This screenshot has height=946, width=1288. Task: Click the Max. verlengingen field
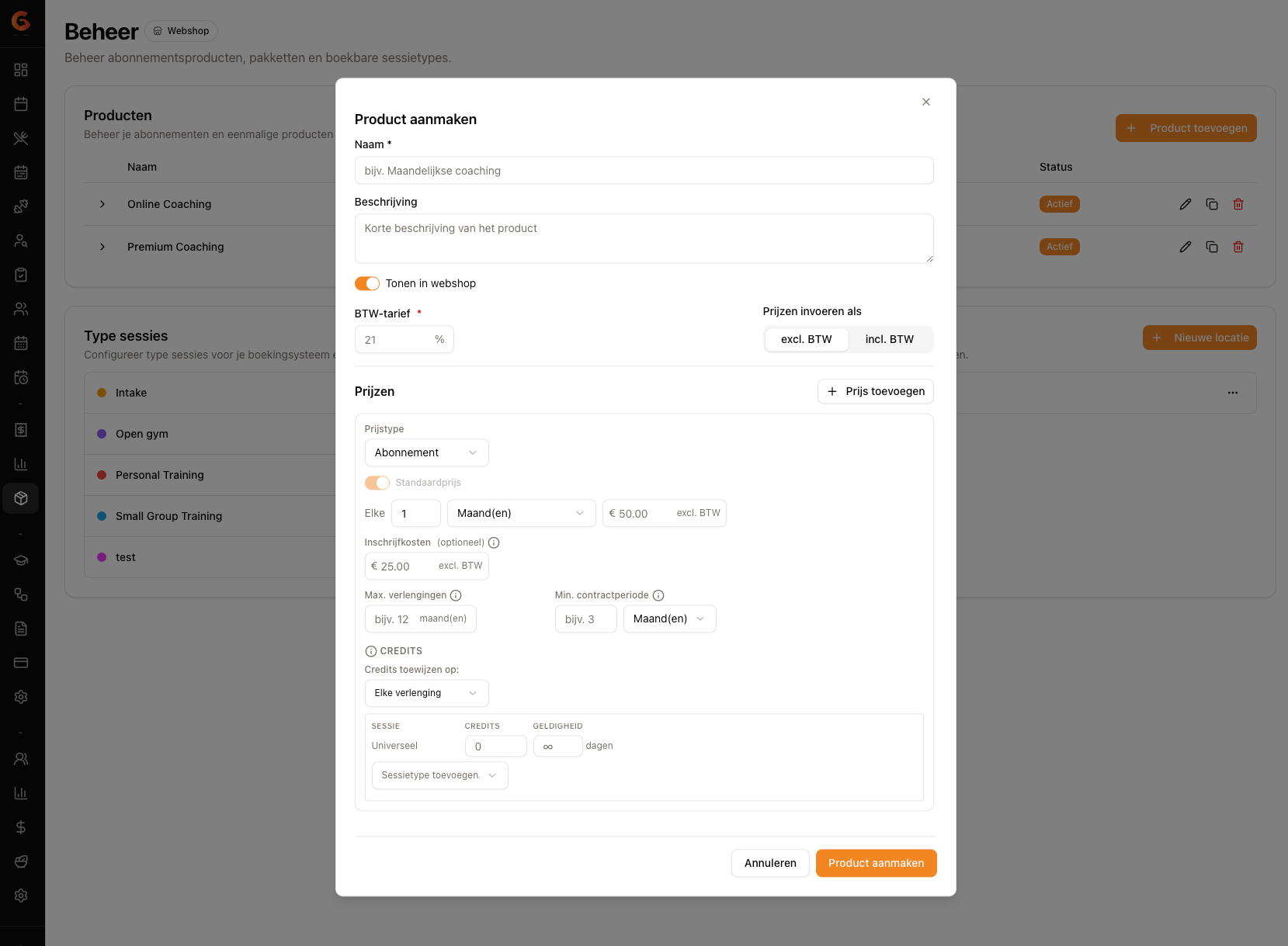(x=421, y=619)
